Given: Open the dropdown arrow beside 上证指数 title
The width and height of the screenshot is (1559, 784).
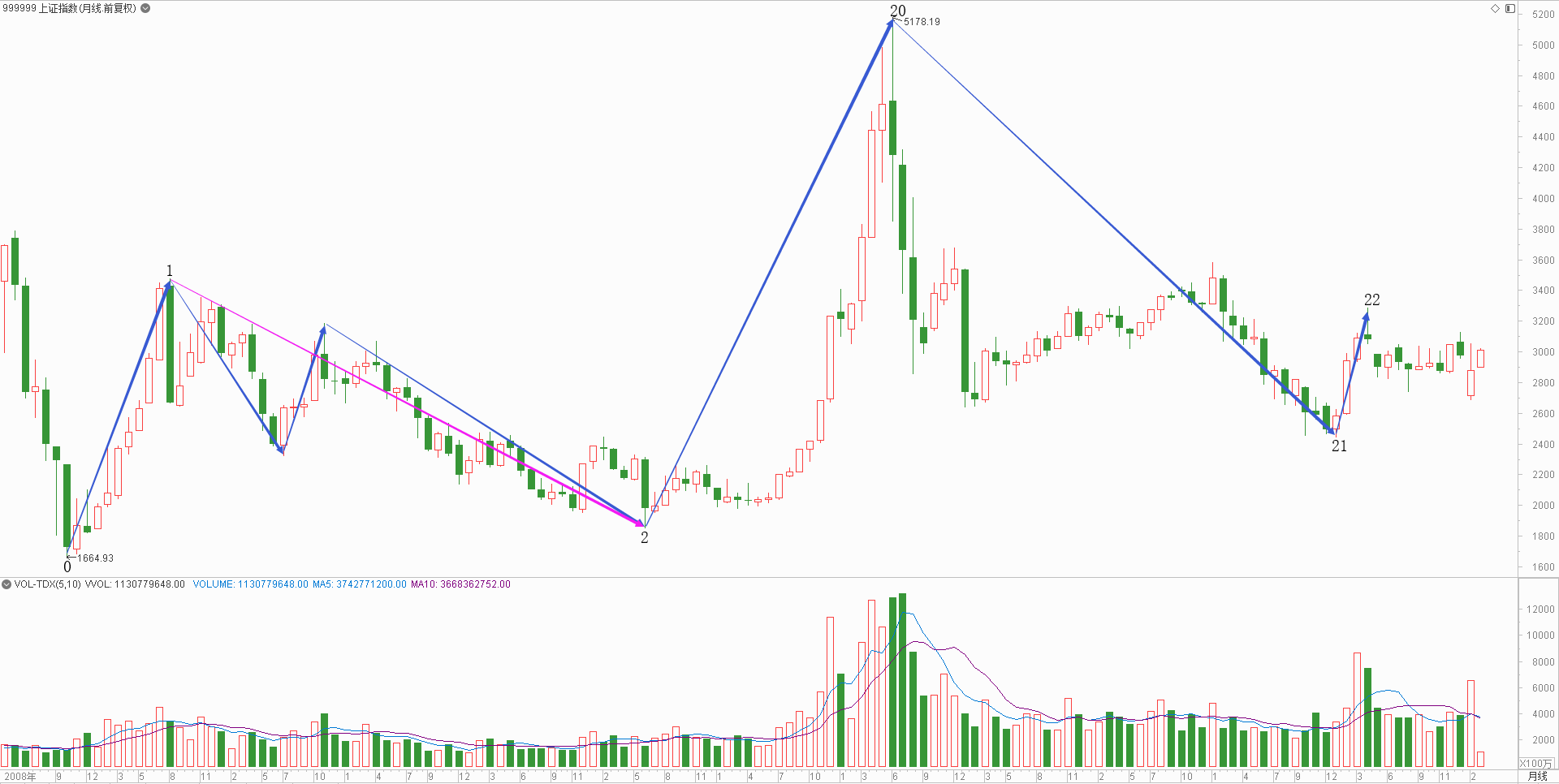Looking at the screenshot, I should click(145, 8).
